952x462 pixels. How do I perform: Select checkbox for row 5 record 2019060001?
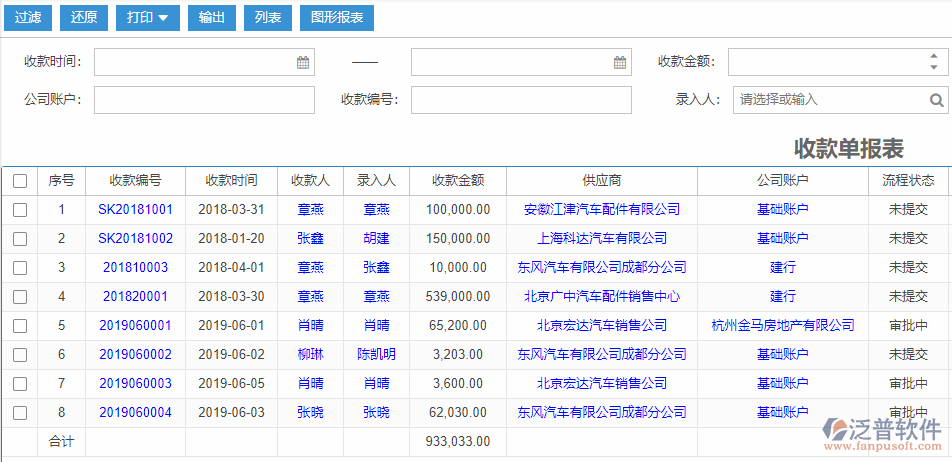pos(20,326)
